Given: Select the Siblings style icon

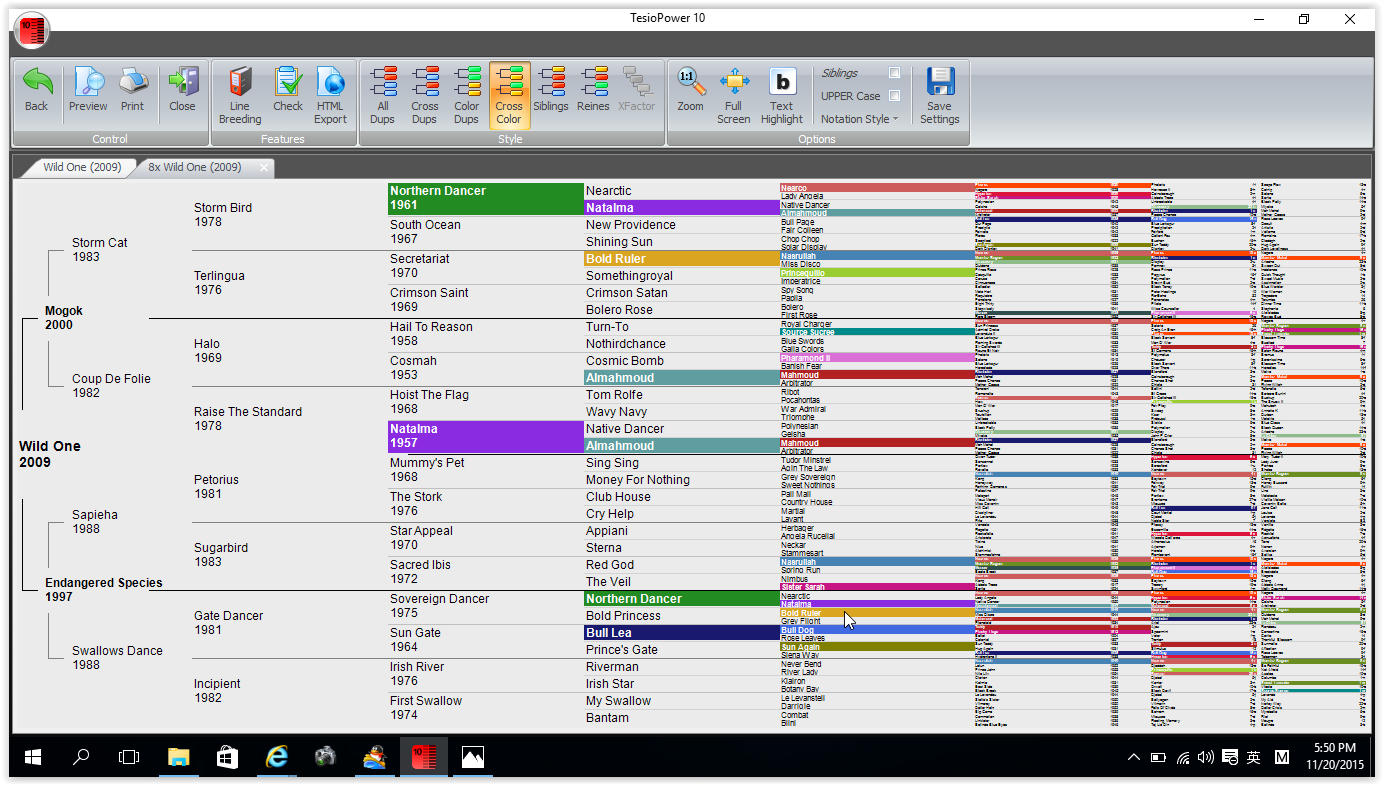Looking at the screenshot, I should [x=551, y=82].
